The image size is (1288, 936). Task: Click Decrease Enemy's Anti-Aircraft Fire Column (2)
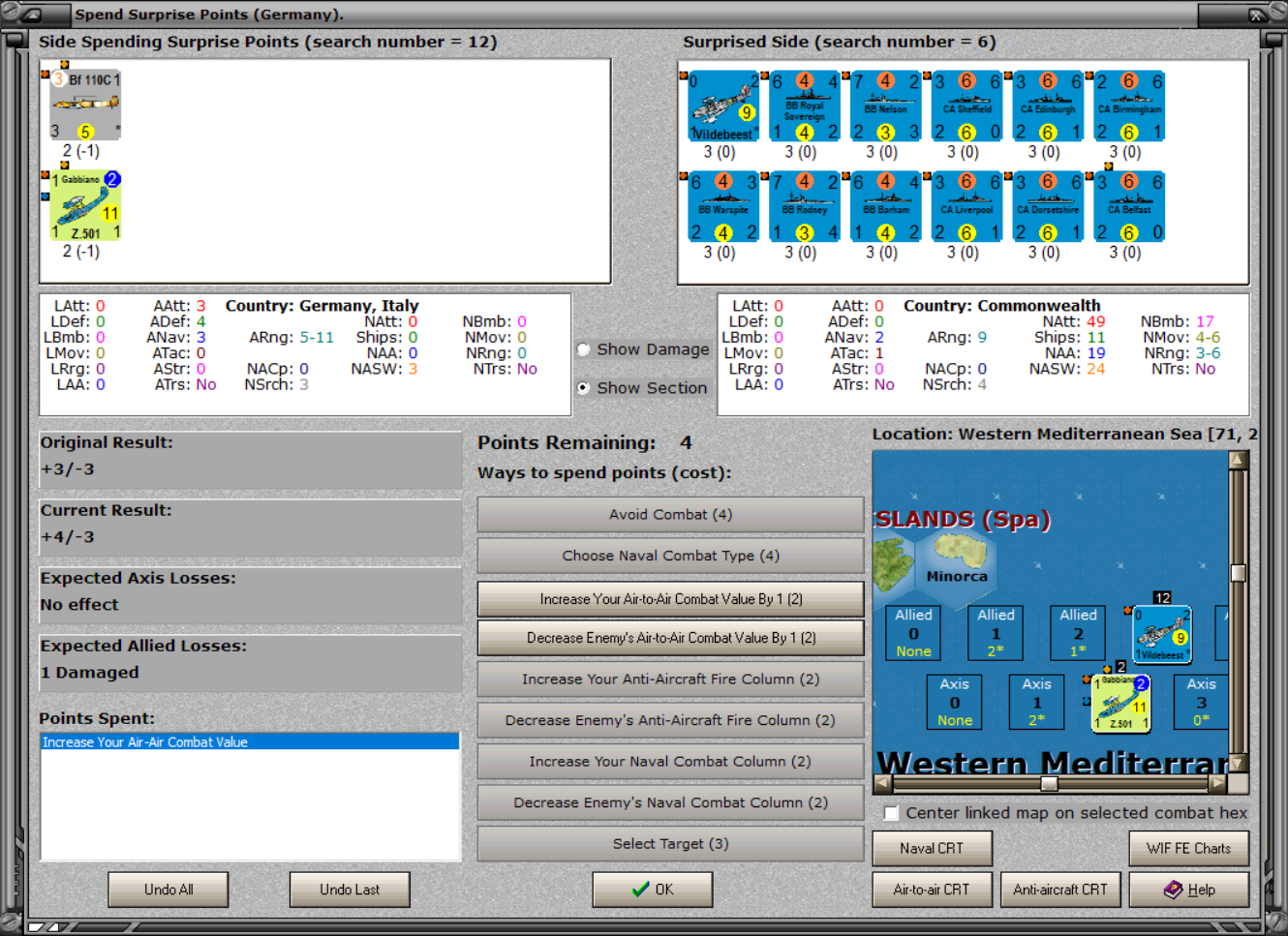pyautogui.click(x=670, y=720)
